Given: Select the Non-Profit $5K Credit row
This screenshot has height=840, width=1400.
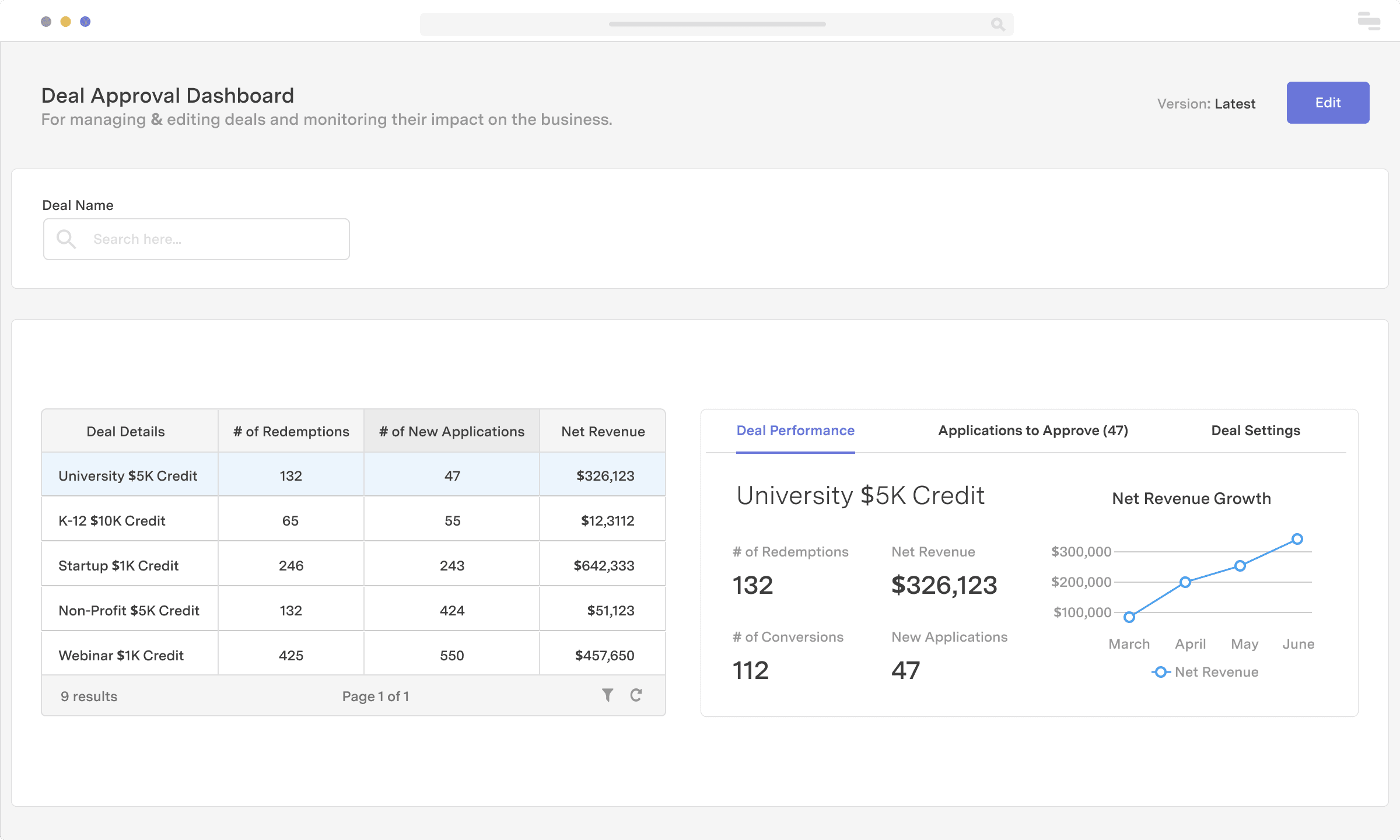Looking at the screenshot, I should 128,610.
